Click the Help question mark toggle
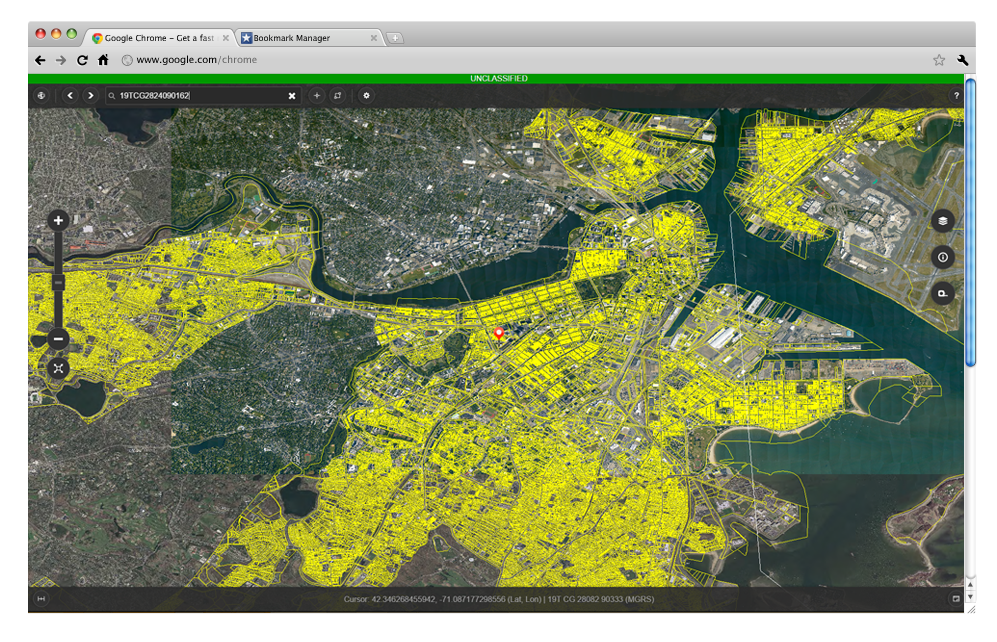 tap(956, 95)
